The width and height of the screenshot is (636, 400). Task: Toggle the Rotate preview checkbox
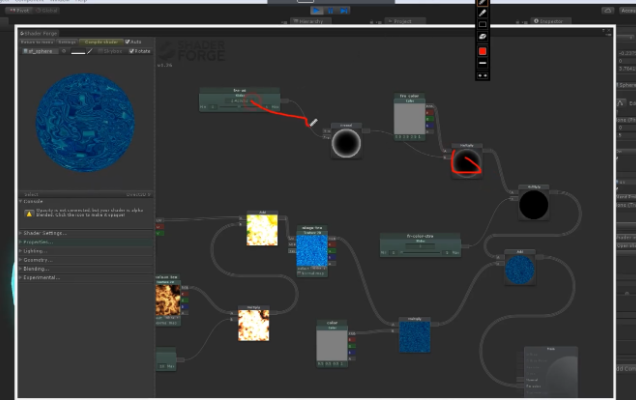(x=131, y=50)
